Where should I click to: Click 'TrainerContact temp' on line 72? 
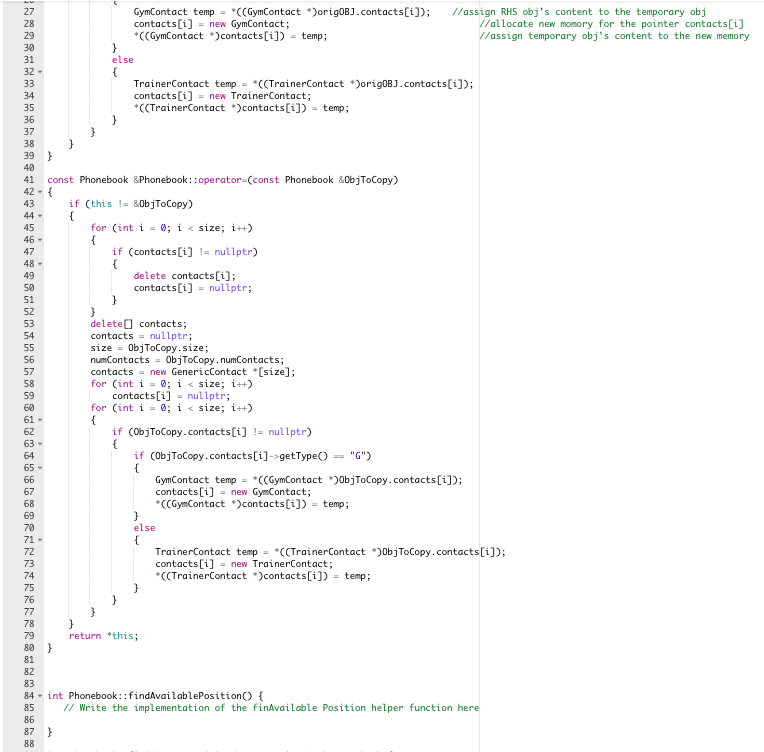(206, 552)
